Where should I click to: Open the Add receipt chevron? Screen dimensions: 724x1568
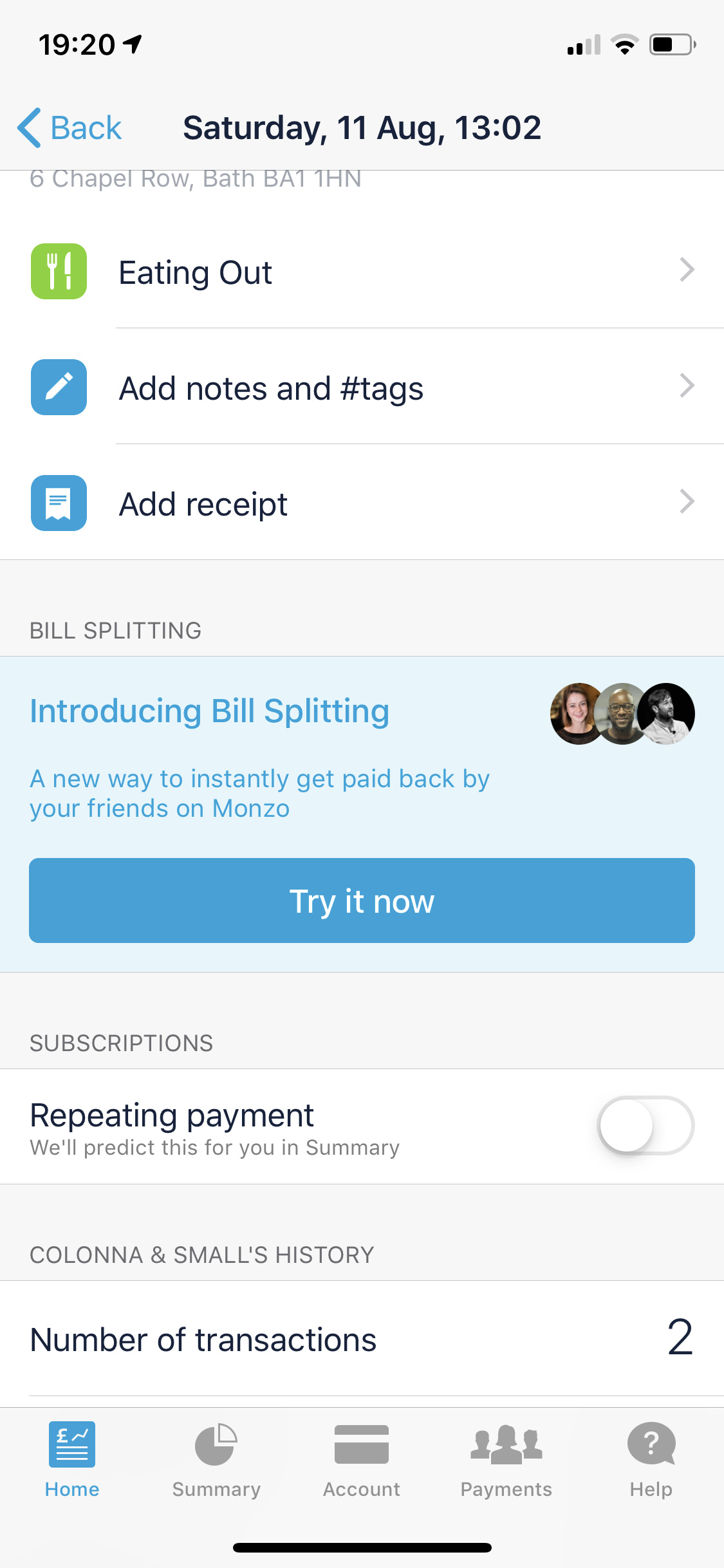[687, 502]
